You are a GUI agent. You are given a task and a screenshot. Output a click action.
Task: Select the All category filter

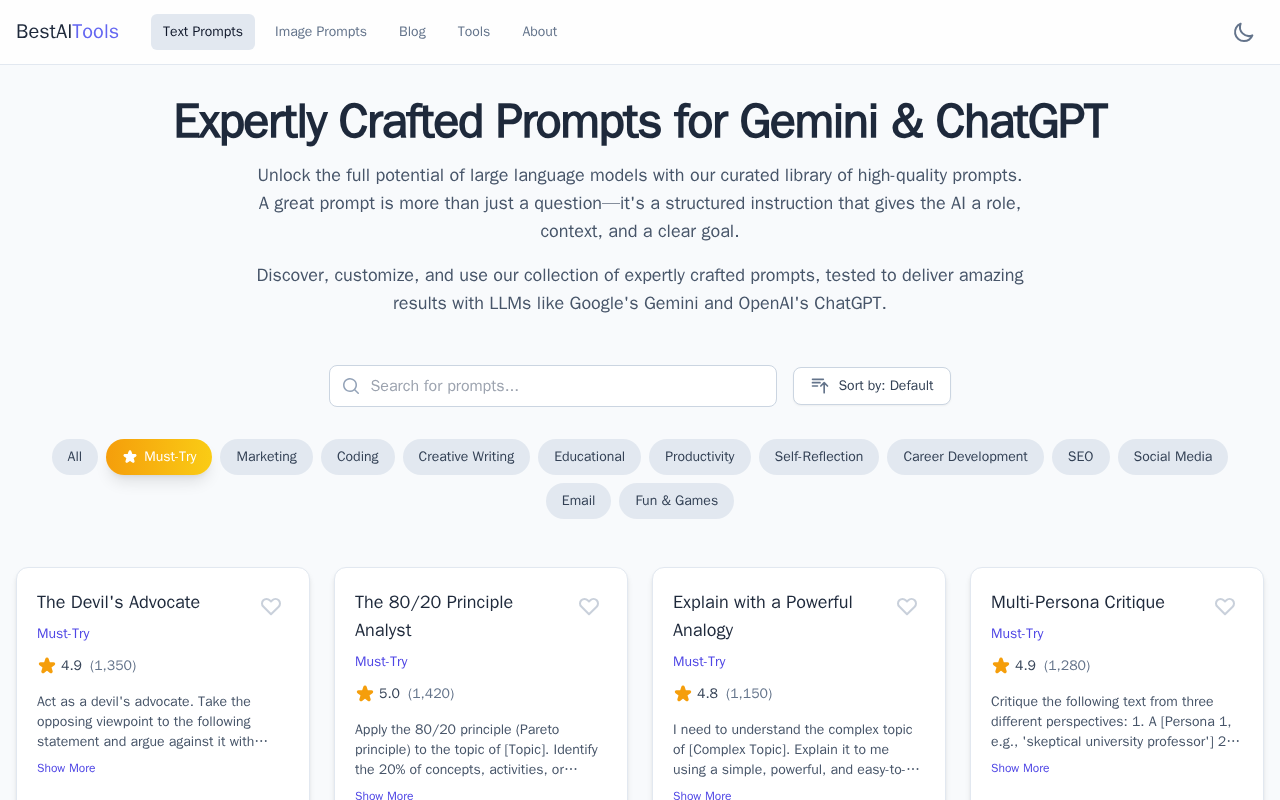(x=75, y=457)
